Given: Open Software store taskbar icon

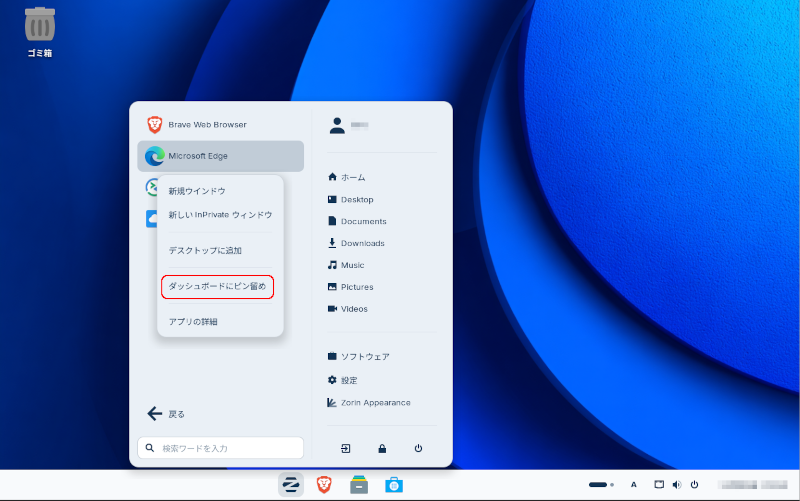Looking at the screenshot, I should point(394,485).
